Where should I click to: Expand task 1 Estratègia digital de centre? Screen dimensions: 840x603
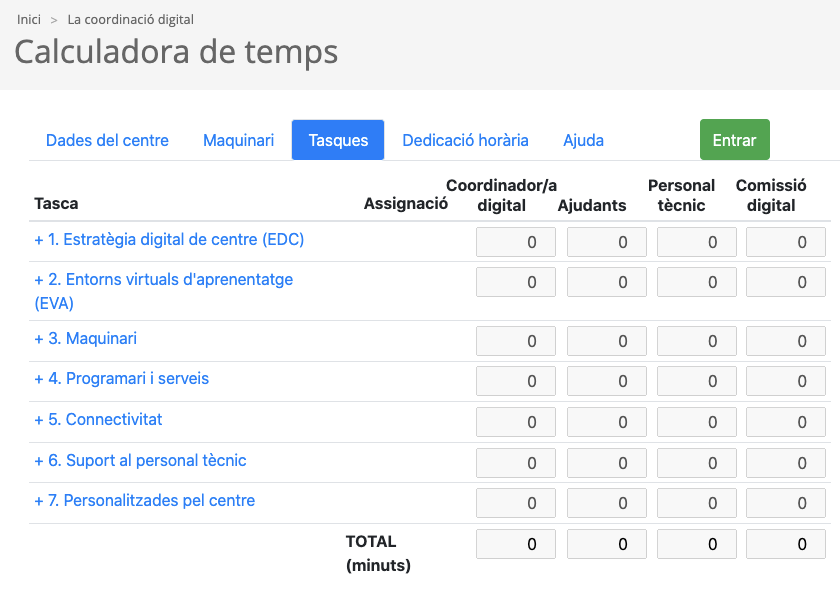pos(170,241)
